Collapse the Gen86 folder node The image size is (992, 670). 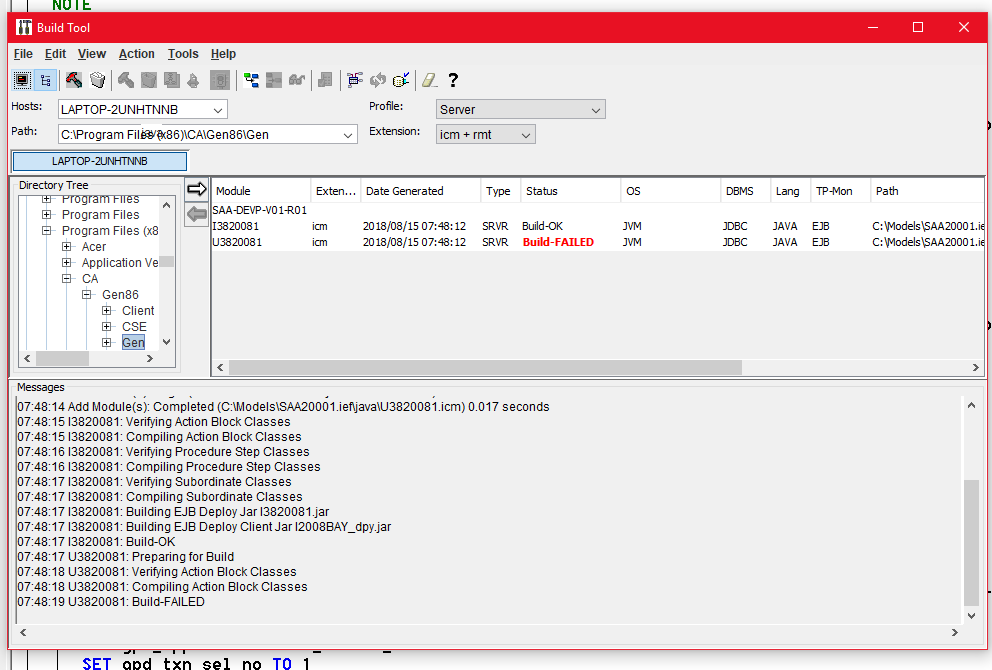[x=87, y=295]
